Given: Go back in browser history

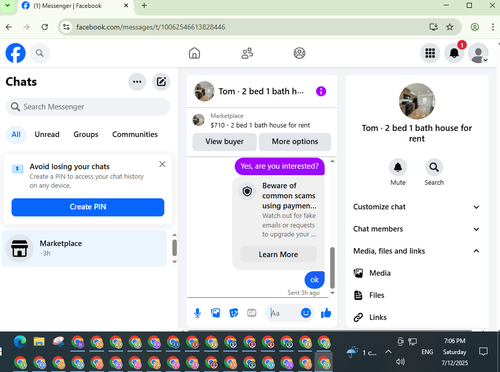Looking at the screenshot, I should click(x=9, y=27).
